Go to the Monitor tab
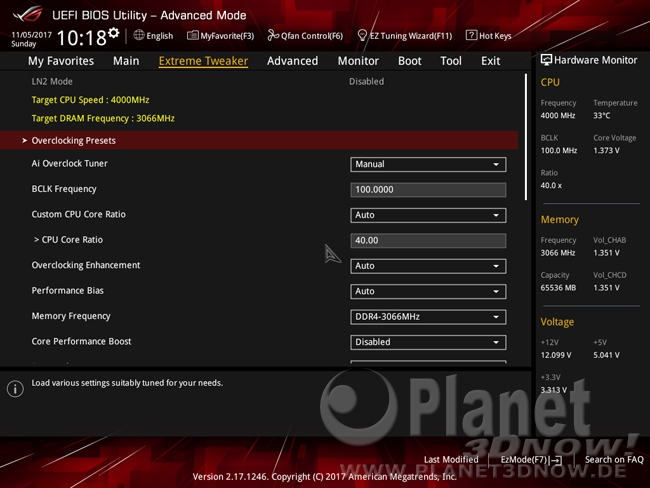This screenshot has width=650, height=488. [358, 61]
